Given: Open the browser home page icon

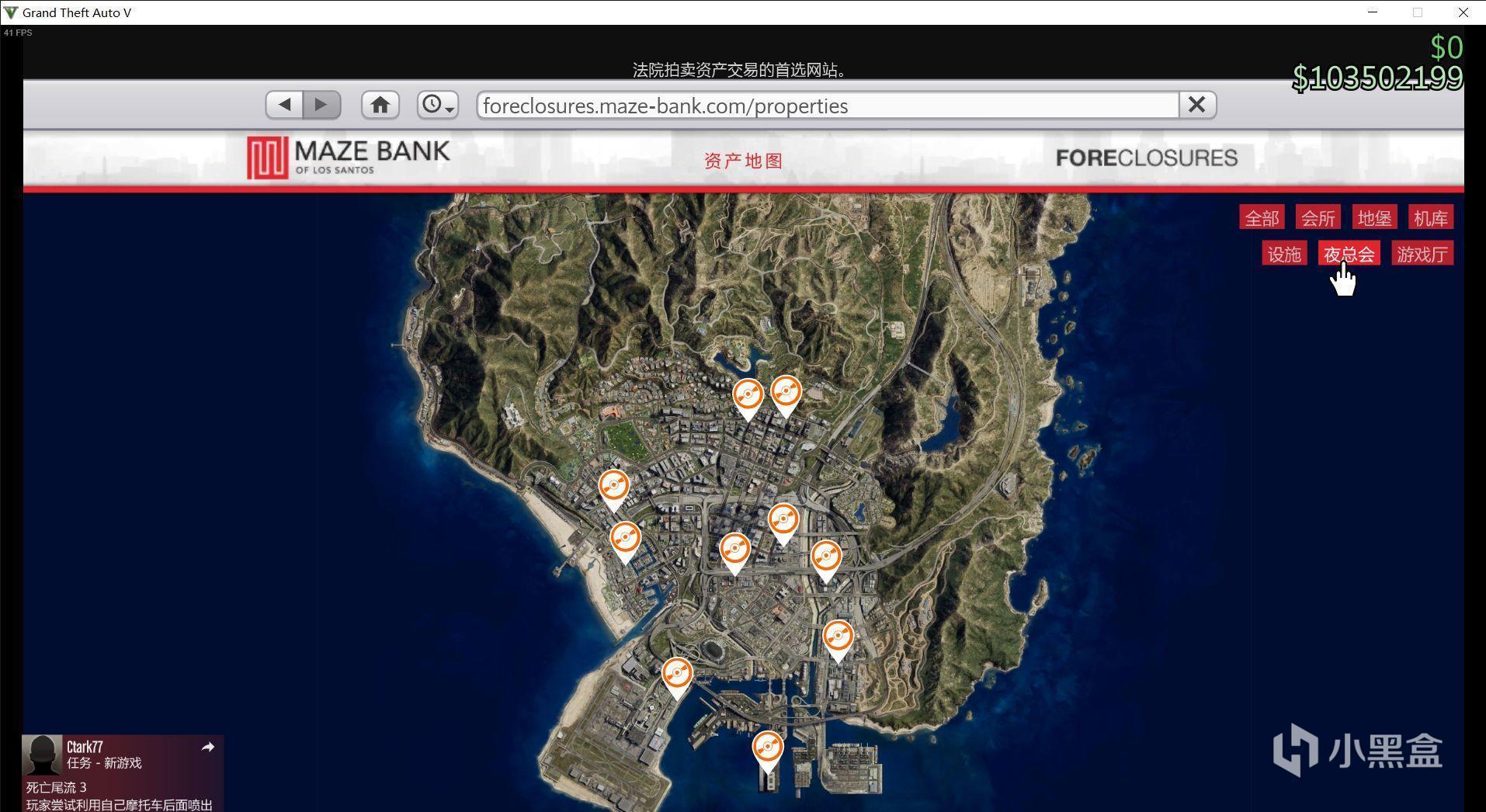Looking at the screenshot, I should [380, 105].
